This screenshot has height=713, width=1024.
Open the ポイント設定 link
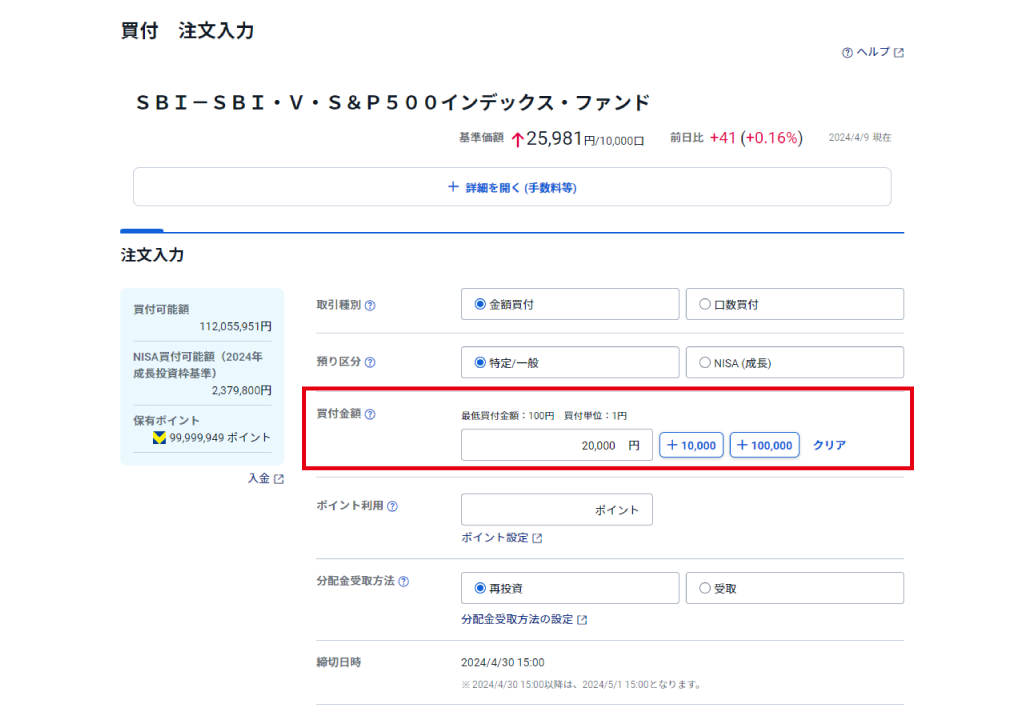(x=502, y=538)
